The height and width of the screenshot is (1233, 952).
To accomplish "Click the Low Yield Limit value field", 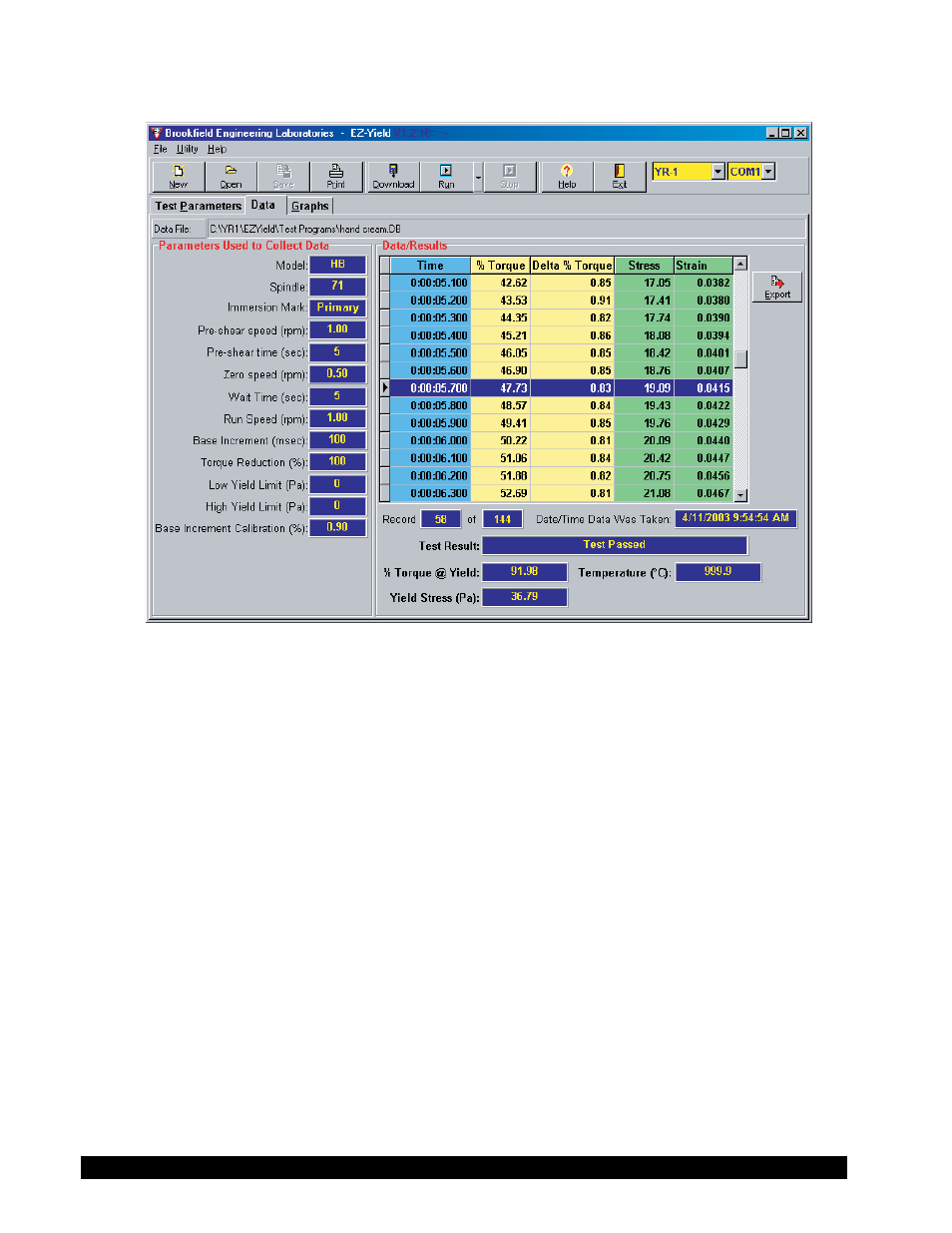I will (337, 484).
